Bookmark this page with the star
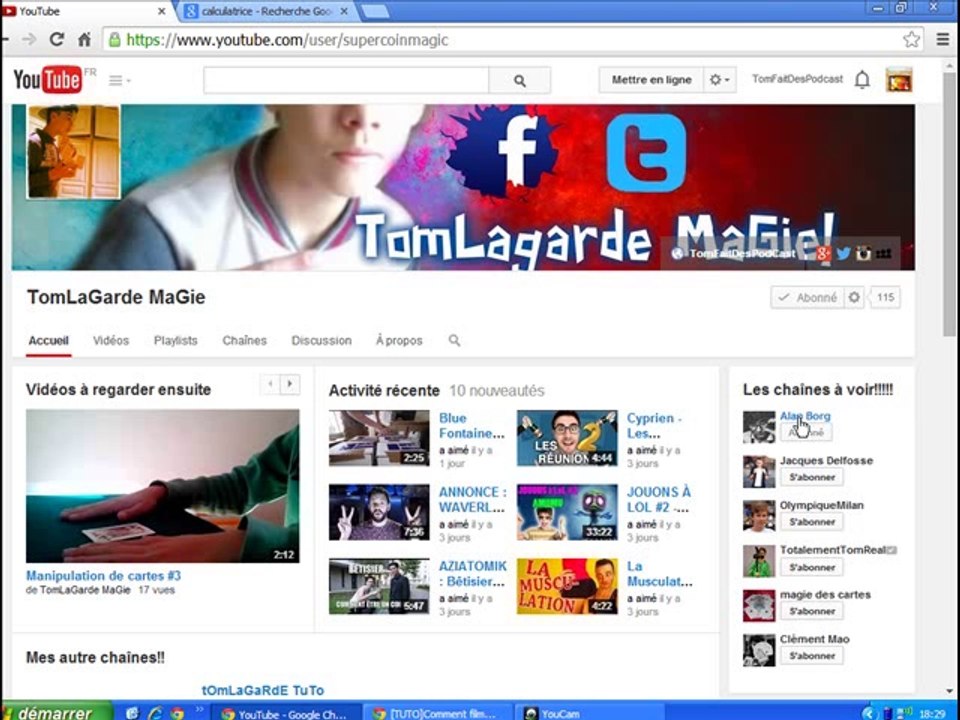 point(911,40)
